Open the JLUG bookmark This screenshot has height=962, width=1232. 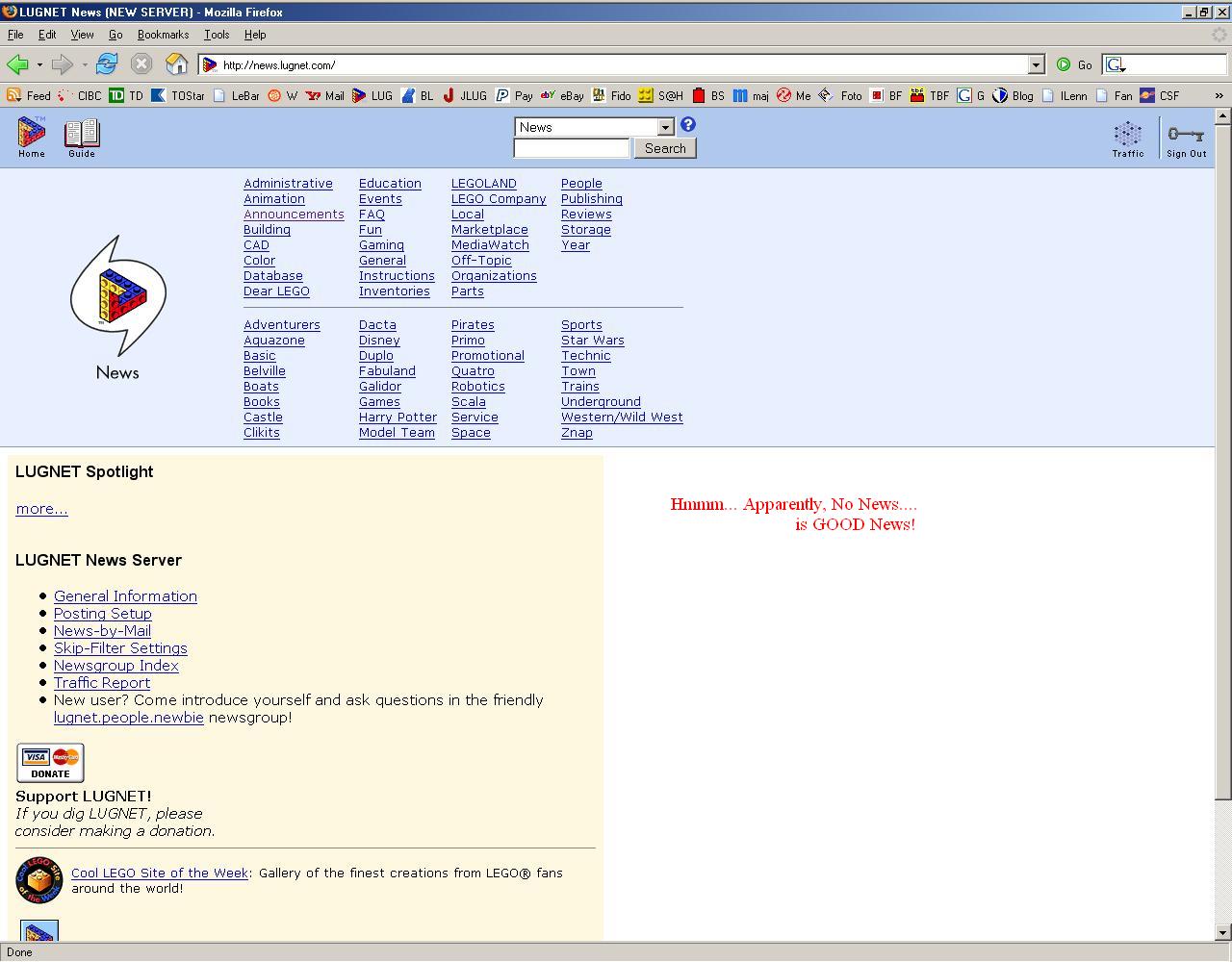465,95
